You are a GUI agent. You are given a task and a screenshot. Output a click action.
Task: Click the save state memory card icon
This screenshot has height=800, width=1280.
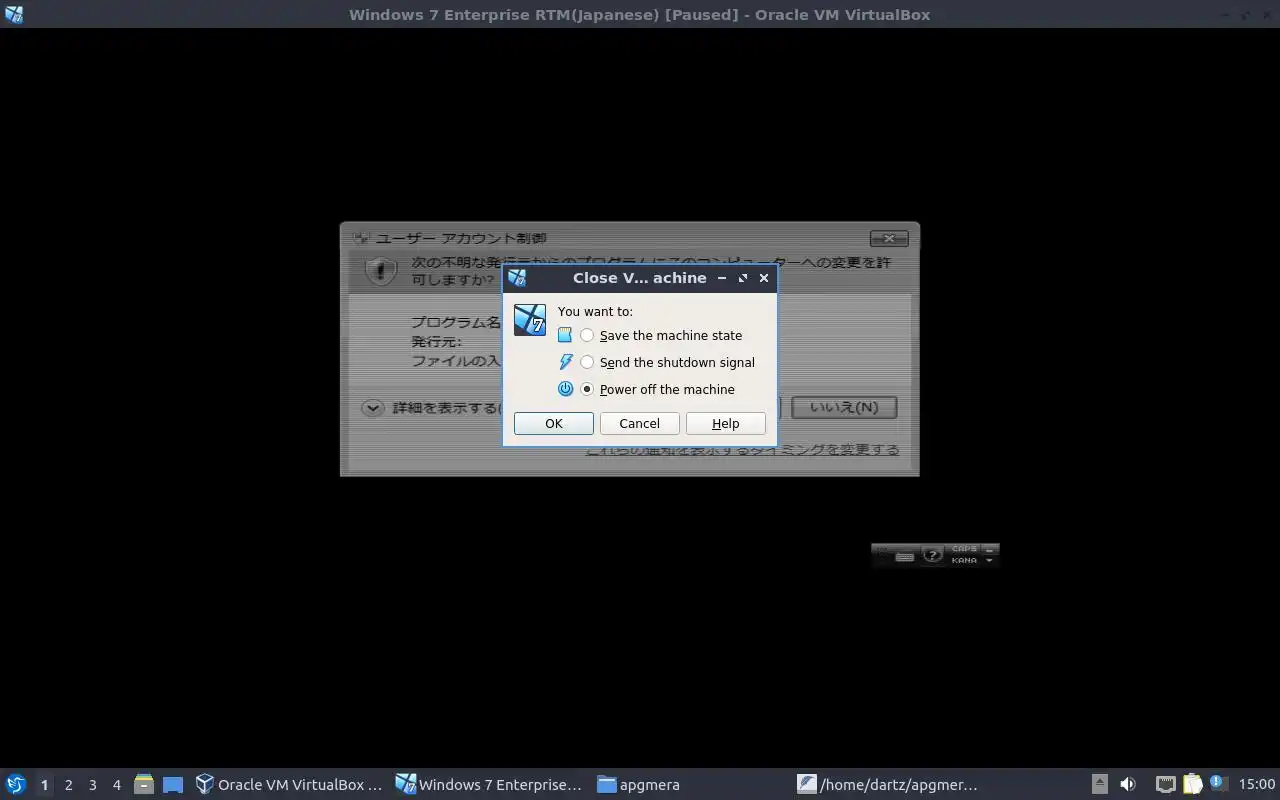[565, 335]
